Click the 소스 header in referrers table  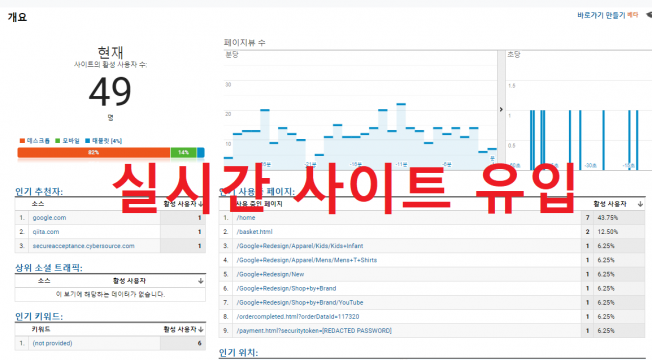coord(38,204)
